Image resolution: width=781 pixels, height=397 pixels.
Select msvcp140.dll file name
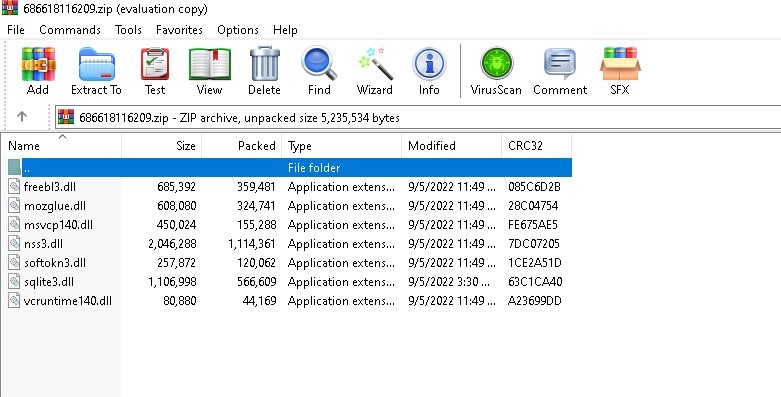(x=58, y=225)
